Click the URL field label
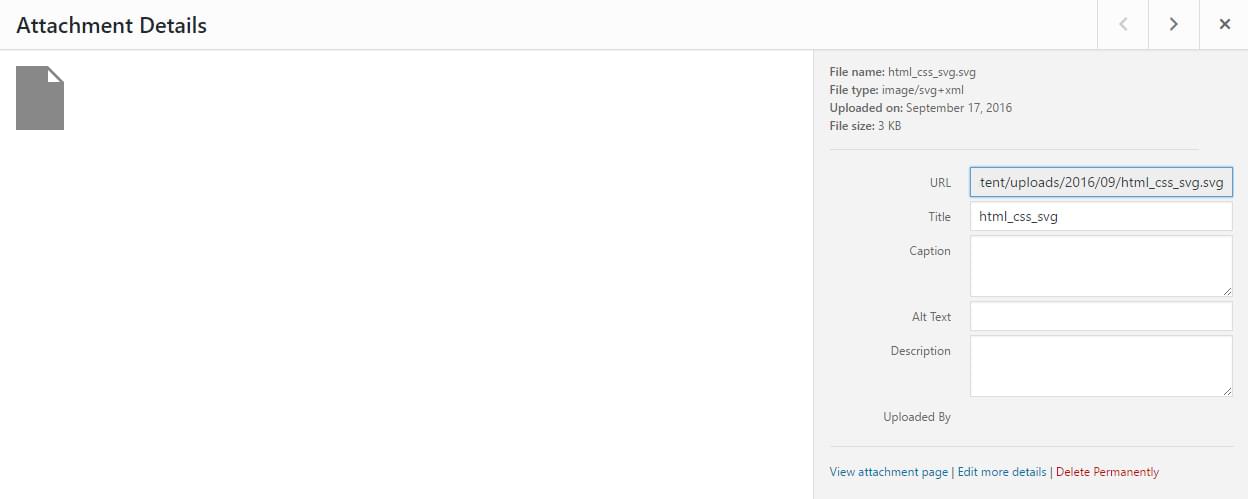 [x=940, y=183]
